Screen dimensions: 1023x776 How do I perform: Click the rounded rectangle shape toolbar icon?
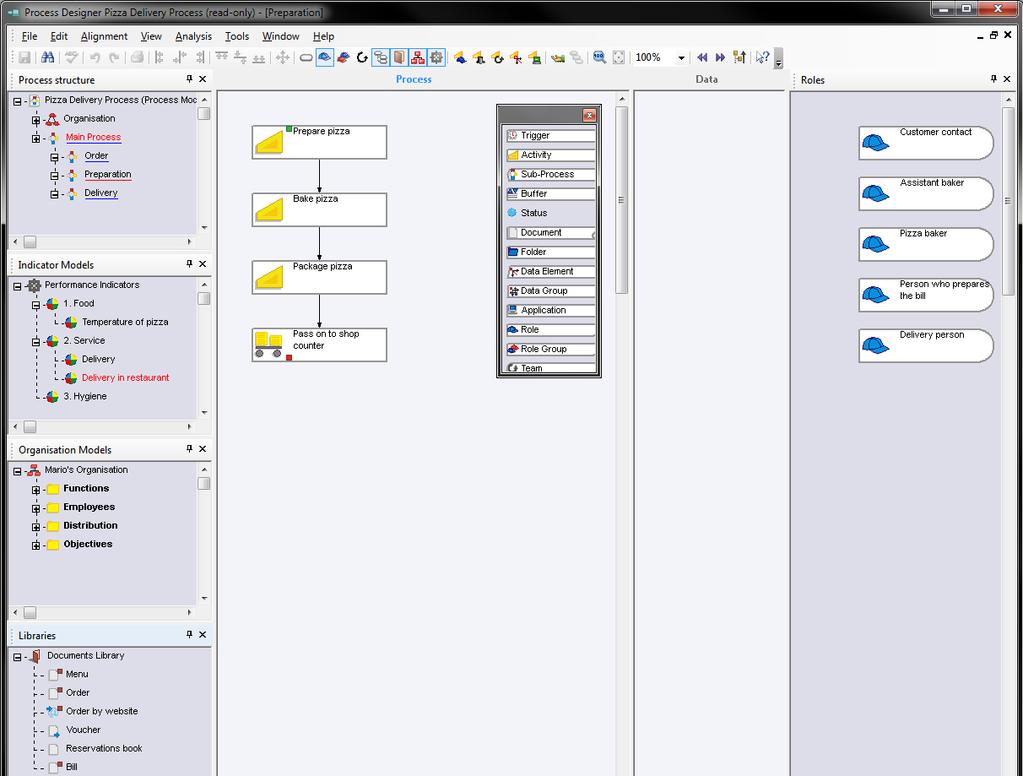coord(306,57)
